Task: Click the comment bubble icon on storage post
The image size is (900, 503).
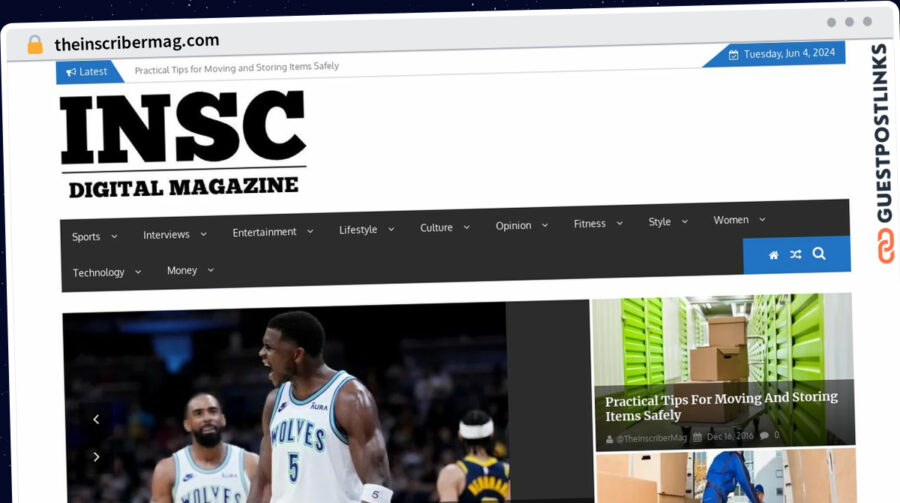Action: tap(764, 435)
